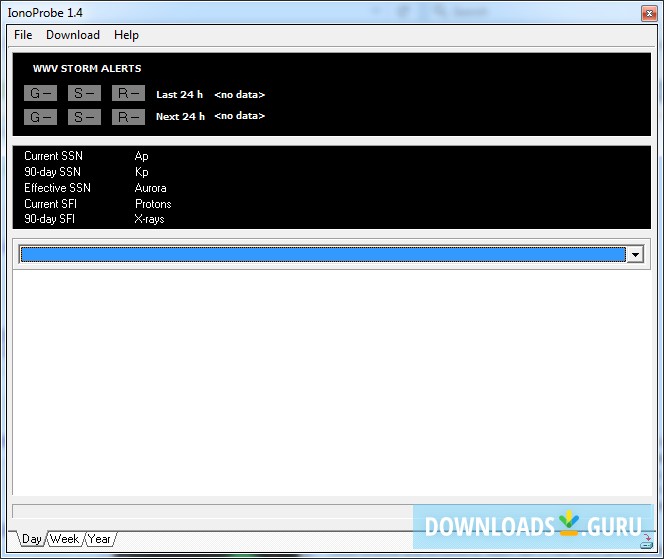Click the IonoProbe 1.4 title text
Image resolution: width=664 pixels, height=559 pixels.
(x=45, y=13)
